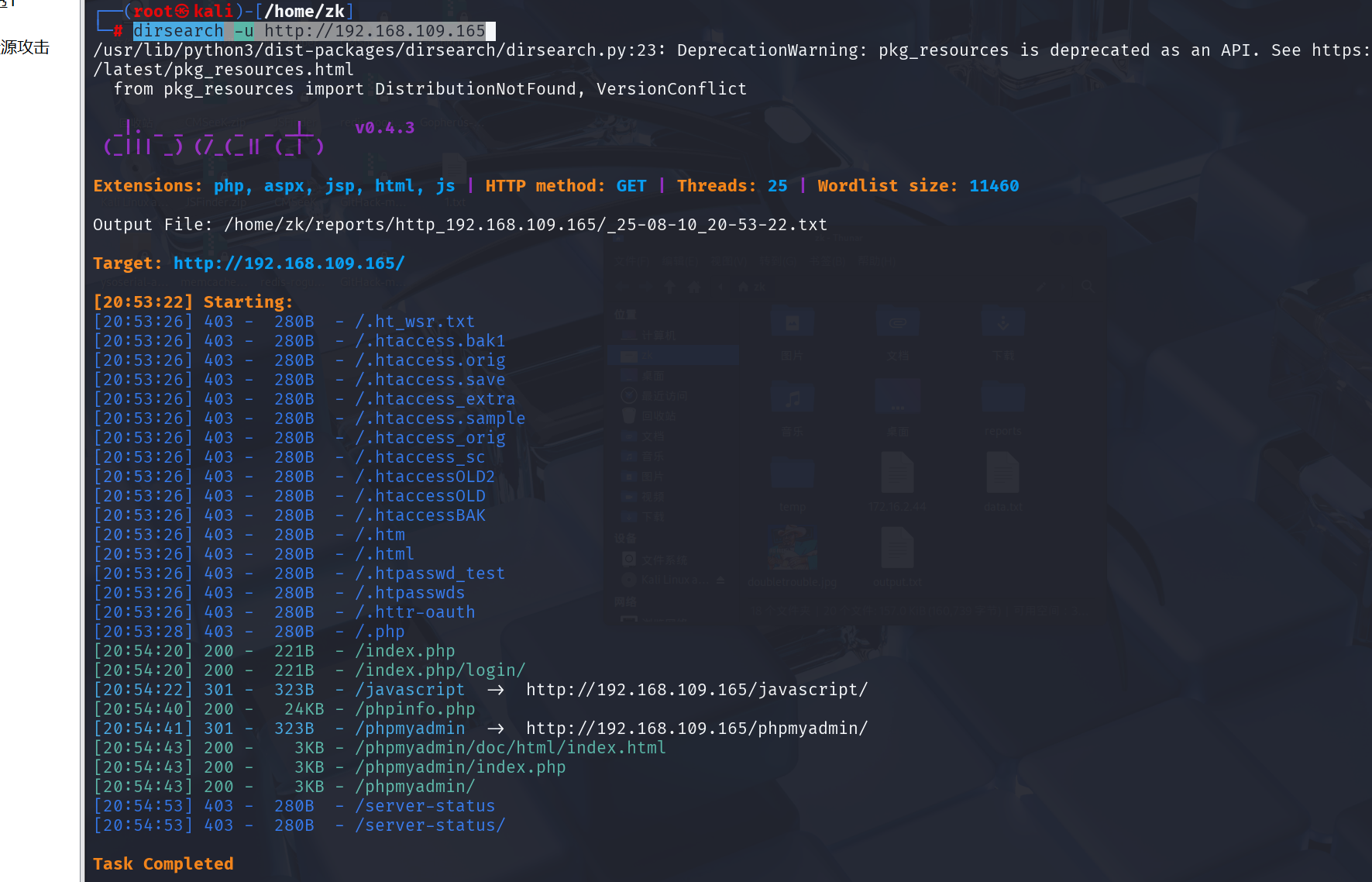This screenshot has height=882, width=1372.
Task: Click the /.htpasswds result
Action: click(410, 593)
